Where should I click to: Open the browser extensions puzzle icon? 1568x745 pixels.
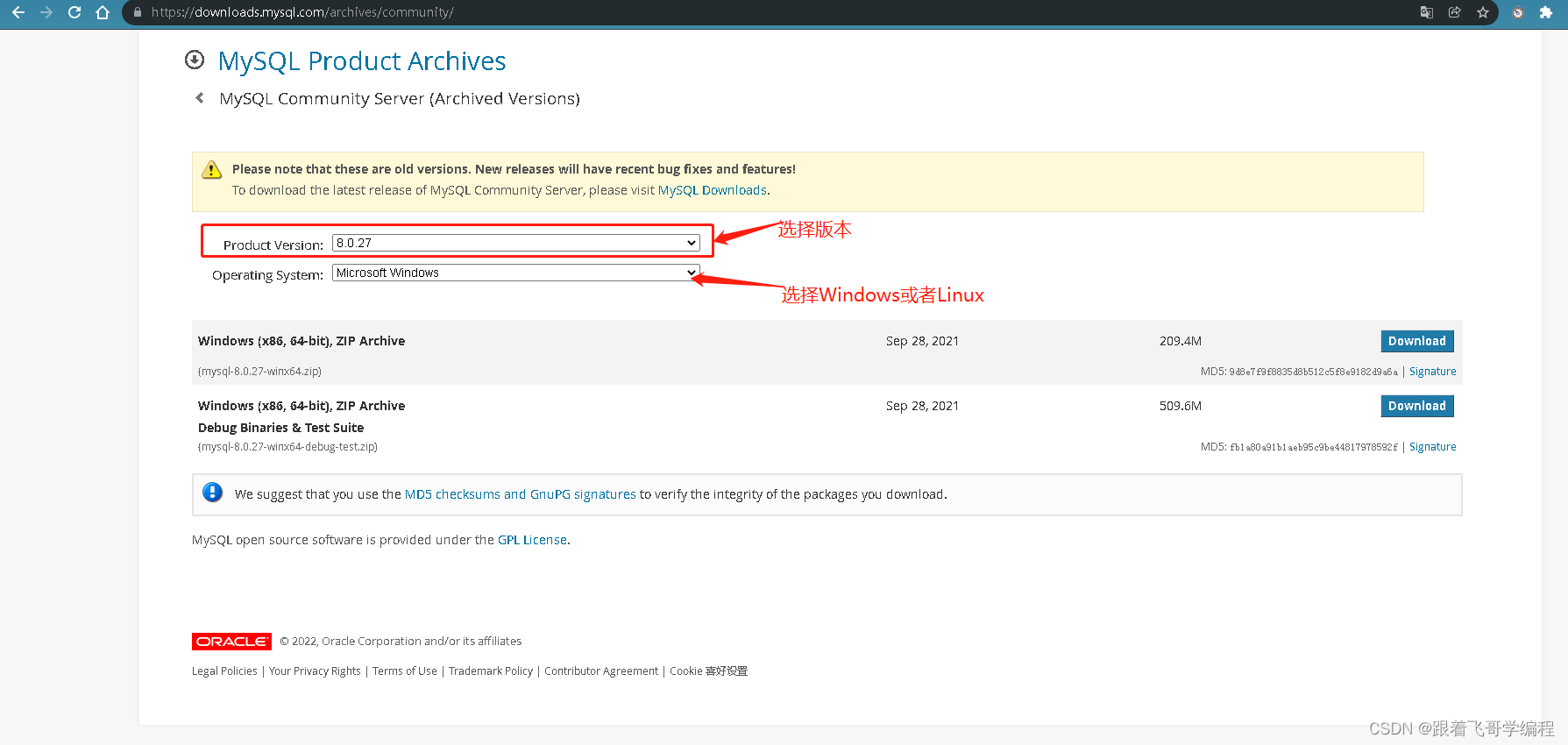(x=1546, y=12)
